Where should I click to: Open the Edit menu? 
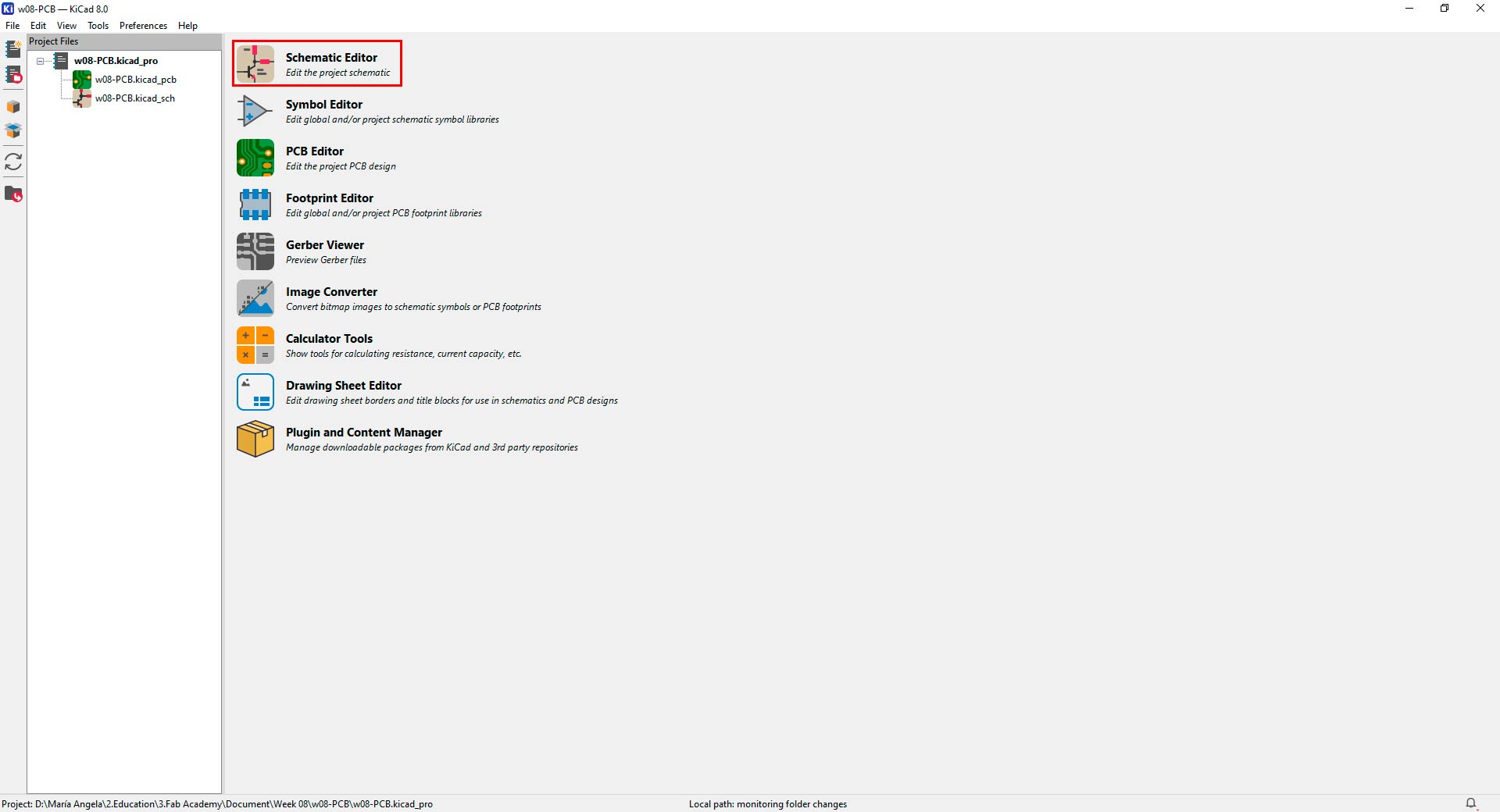pos(38,26)
